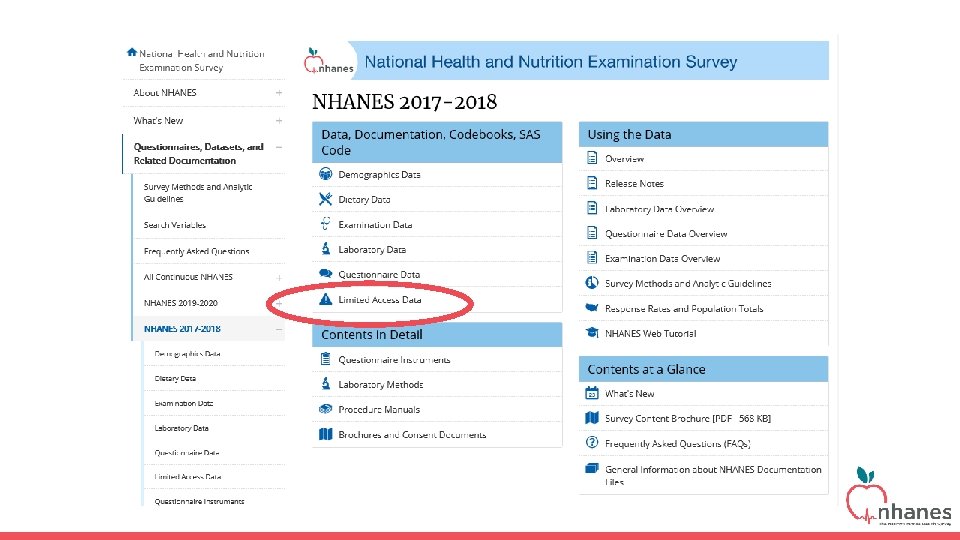Open Frequently Asked Questions in the sidebar
Image resolution: width=960 pixels, height=540 pixels.
click(x=197, y=251)
